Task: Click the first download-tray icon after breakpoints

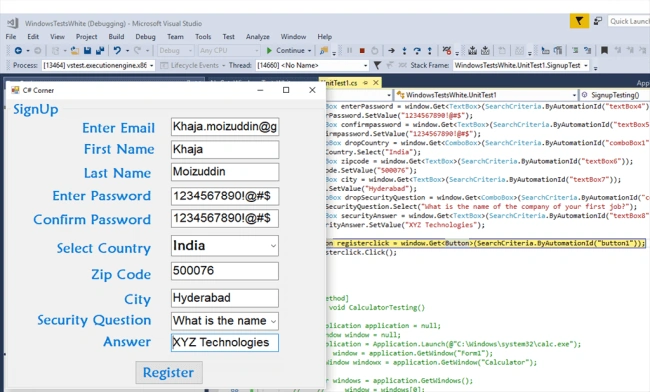Action: coord(472,51)
